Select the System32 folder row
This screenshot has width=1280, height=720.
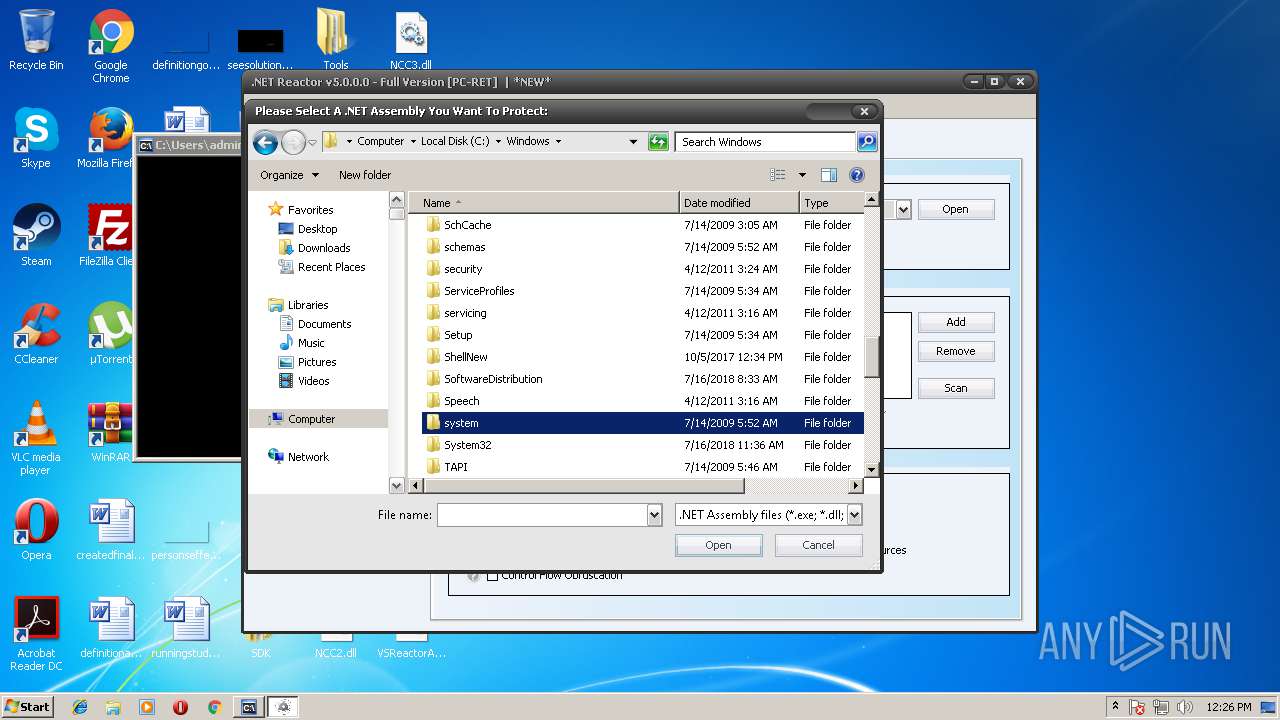643,445
